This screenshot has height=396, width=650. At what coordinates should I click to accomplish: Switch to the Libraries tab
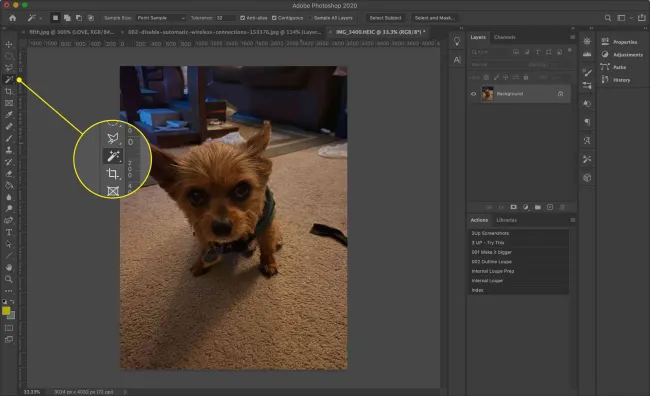click(507, 220)
